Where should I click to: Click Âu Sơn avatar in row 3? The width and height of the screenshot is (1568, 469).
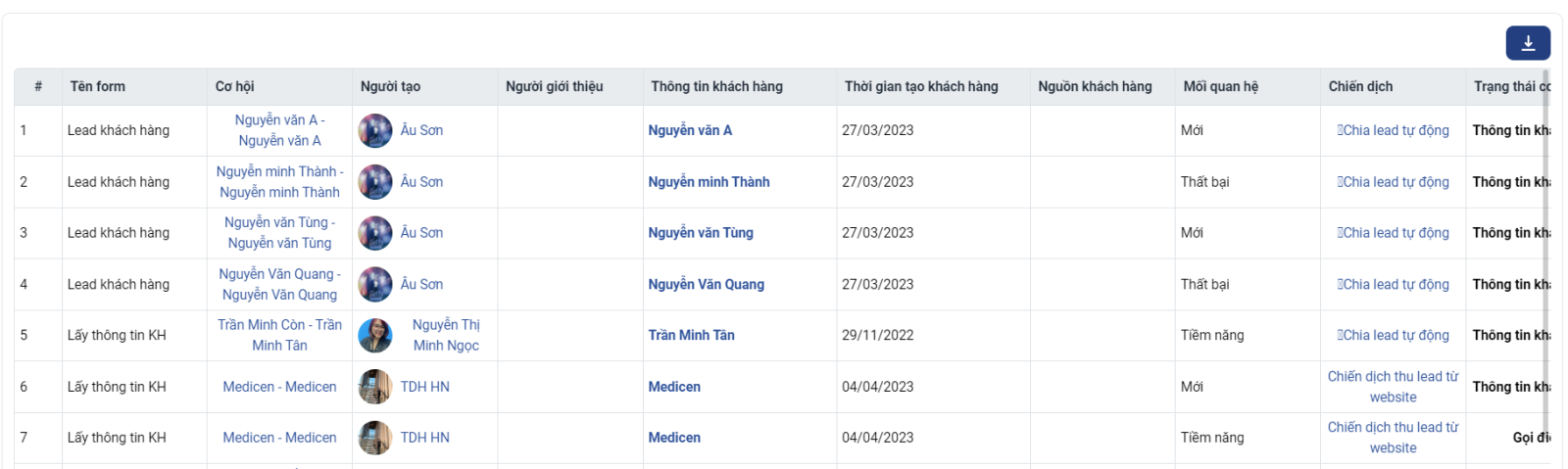pyautogui.click(x=375, y=233)
